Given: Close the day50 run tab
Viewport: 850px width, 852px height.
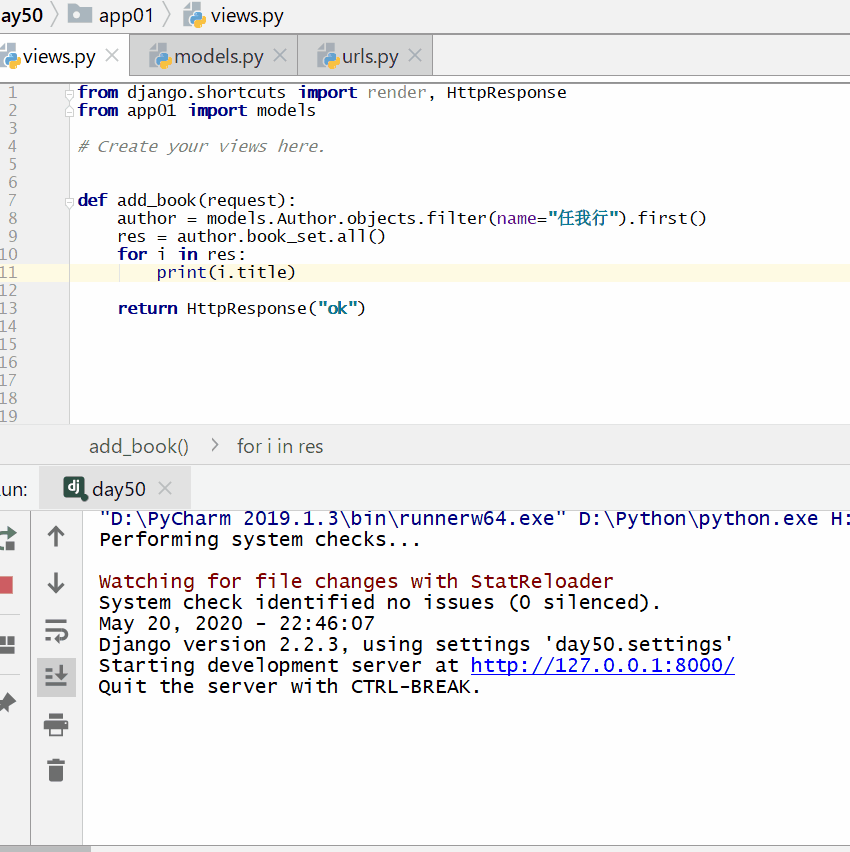Looking at the screenshot, I should coord(165,488).
